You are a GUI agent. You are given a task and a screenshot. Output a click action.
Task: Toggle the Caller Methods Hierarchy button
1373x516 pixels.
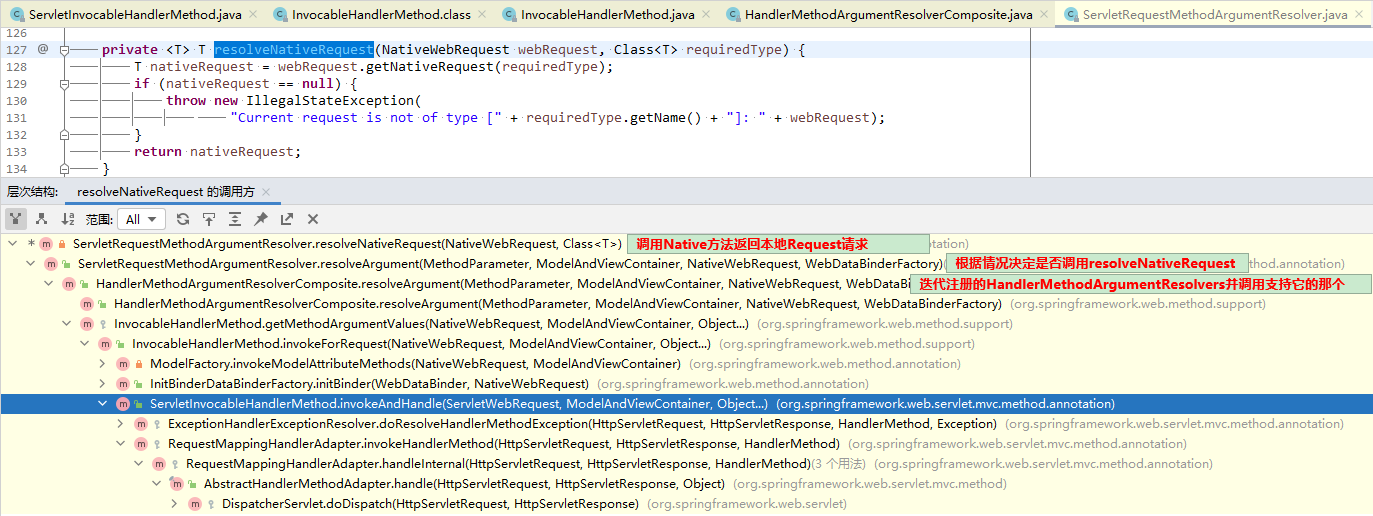[16, 219]
